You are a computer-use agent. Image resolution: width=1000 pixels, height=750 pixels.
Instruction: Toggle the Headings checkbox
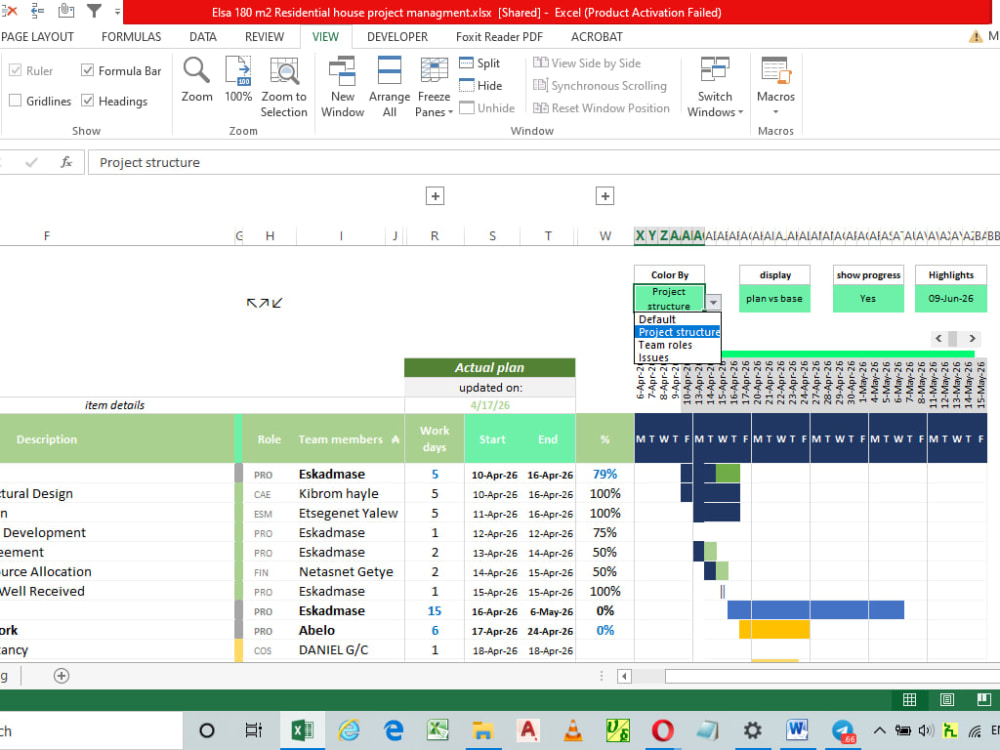tap(88, 101)
